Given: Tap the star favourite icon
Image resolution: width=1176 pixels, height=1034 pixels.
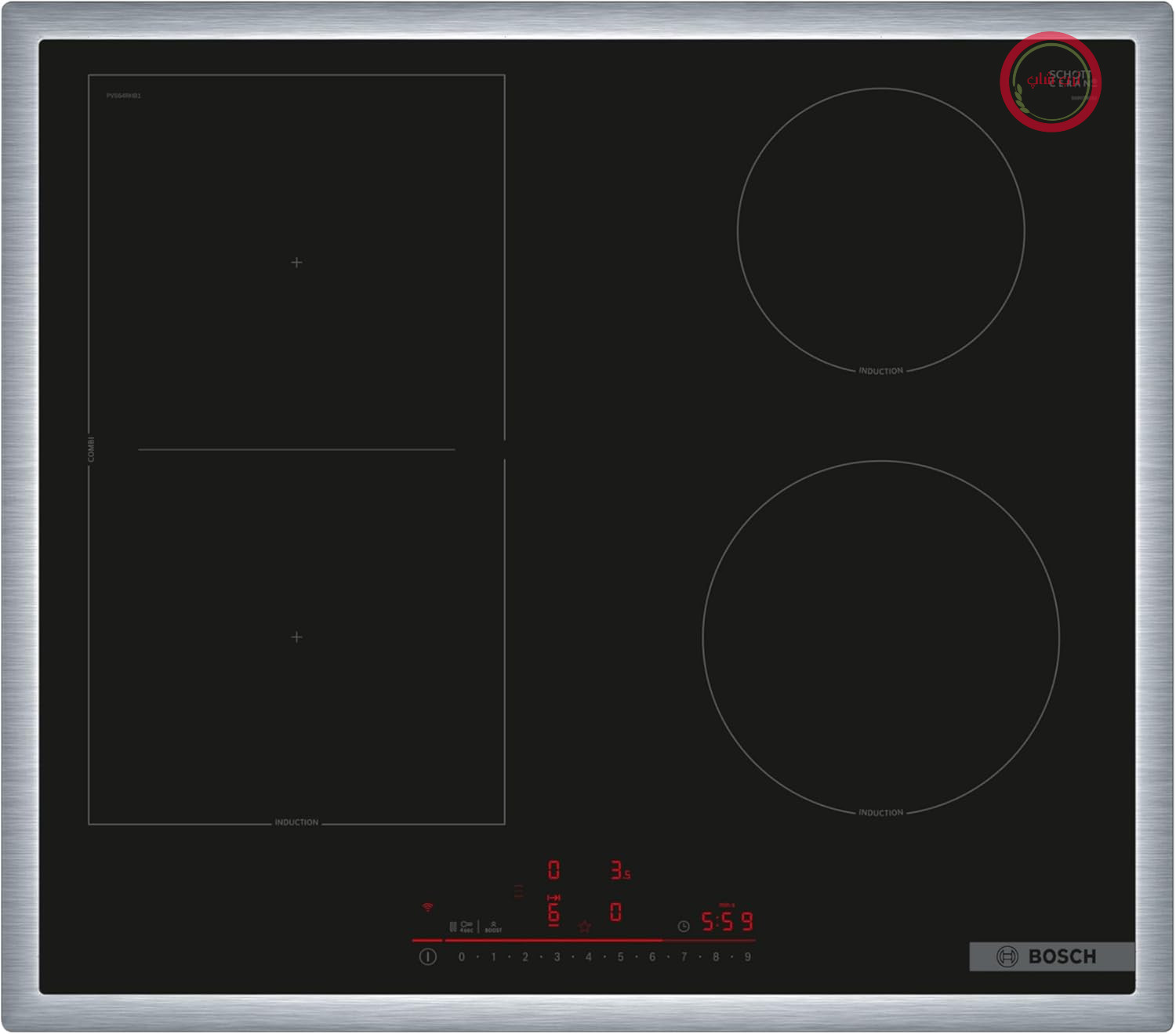Looking at the screenshot, I should tap(584, 927).
